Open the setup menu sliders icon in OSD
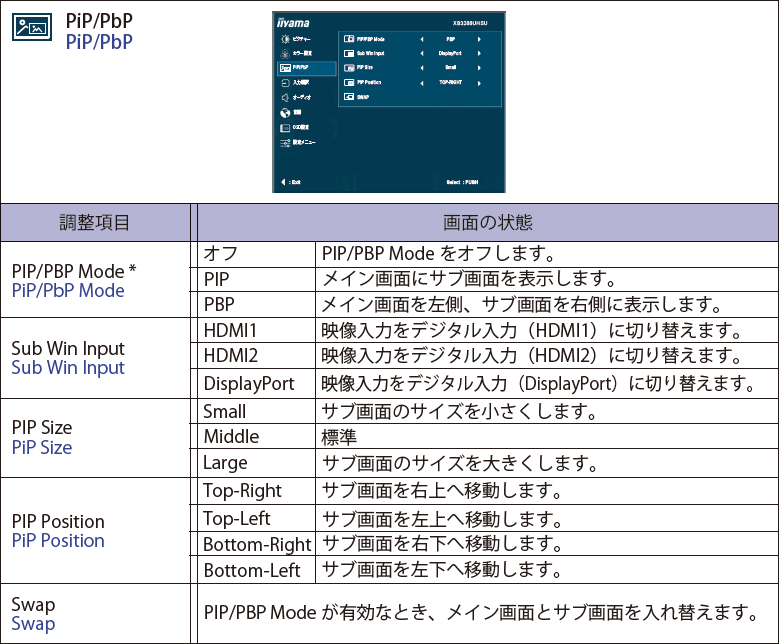This screenshot has width=779, height=644. 285,143
